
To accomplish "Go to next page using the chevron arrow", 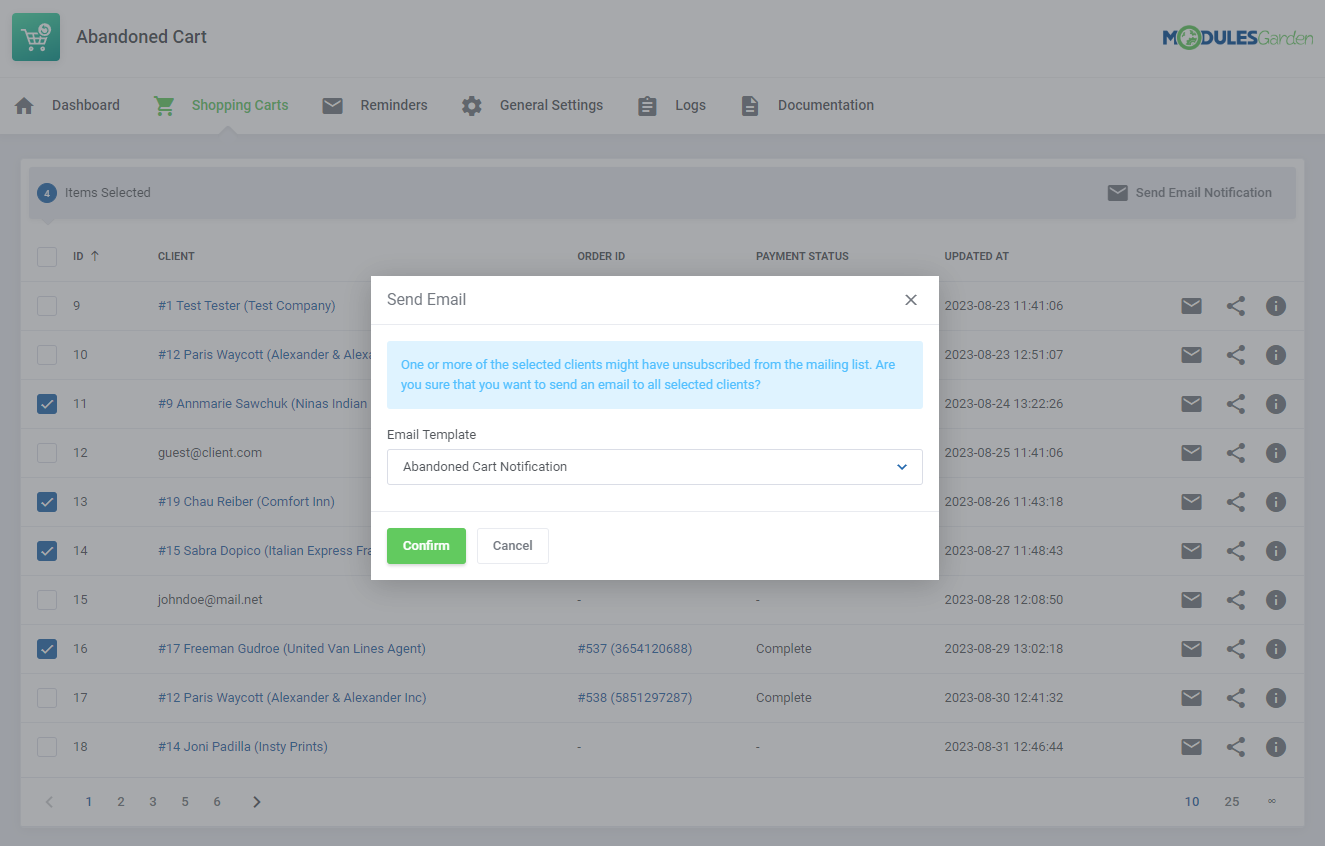I will tap(256, 801).
